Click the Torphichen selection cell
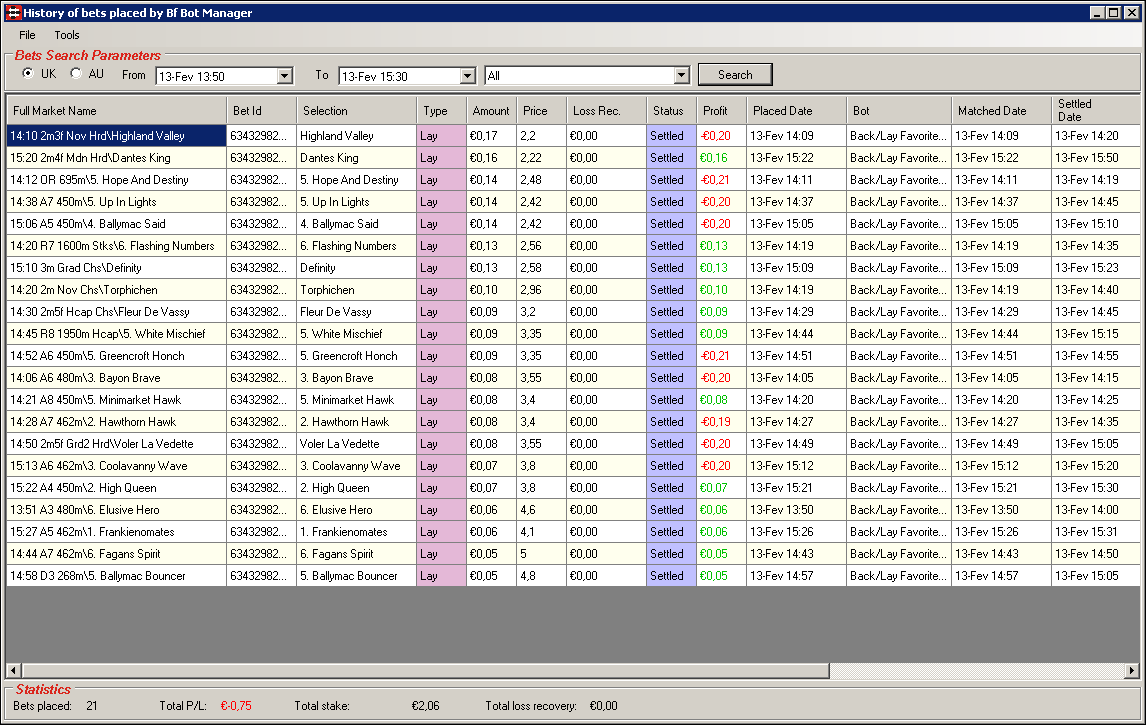The width and height of the screenshot is (1147, 725). click(x=356, y=290)
